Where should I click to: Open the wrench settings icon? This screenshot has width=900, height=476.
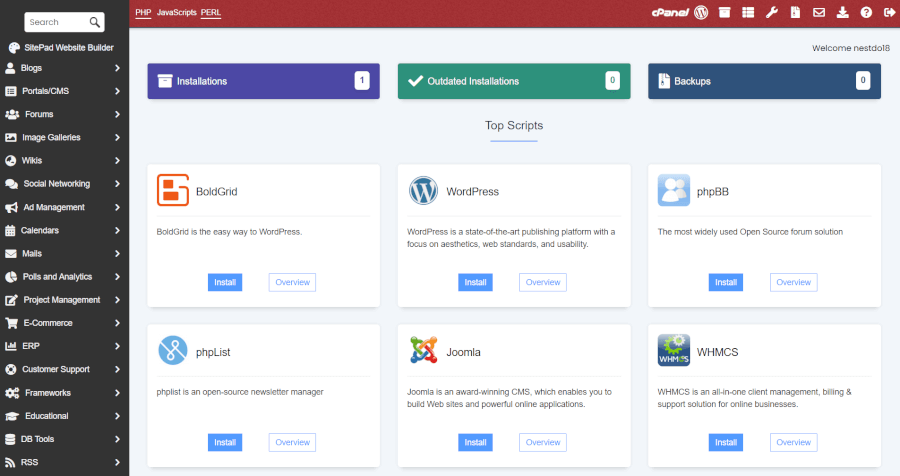[x=771, y=12]
